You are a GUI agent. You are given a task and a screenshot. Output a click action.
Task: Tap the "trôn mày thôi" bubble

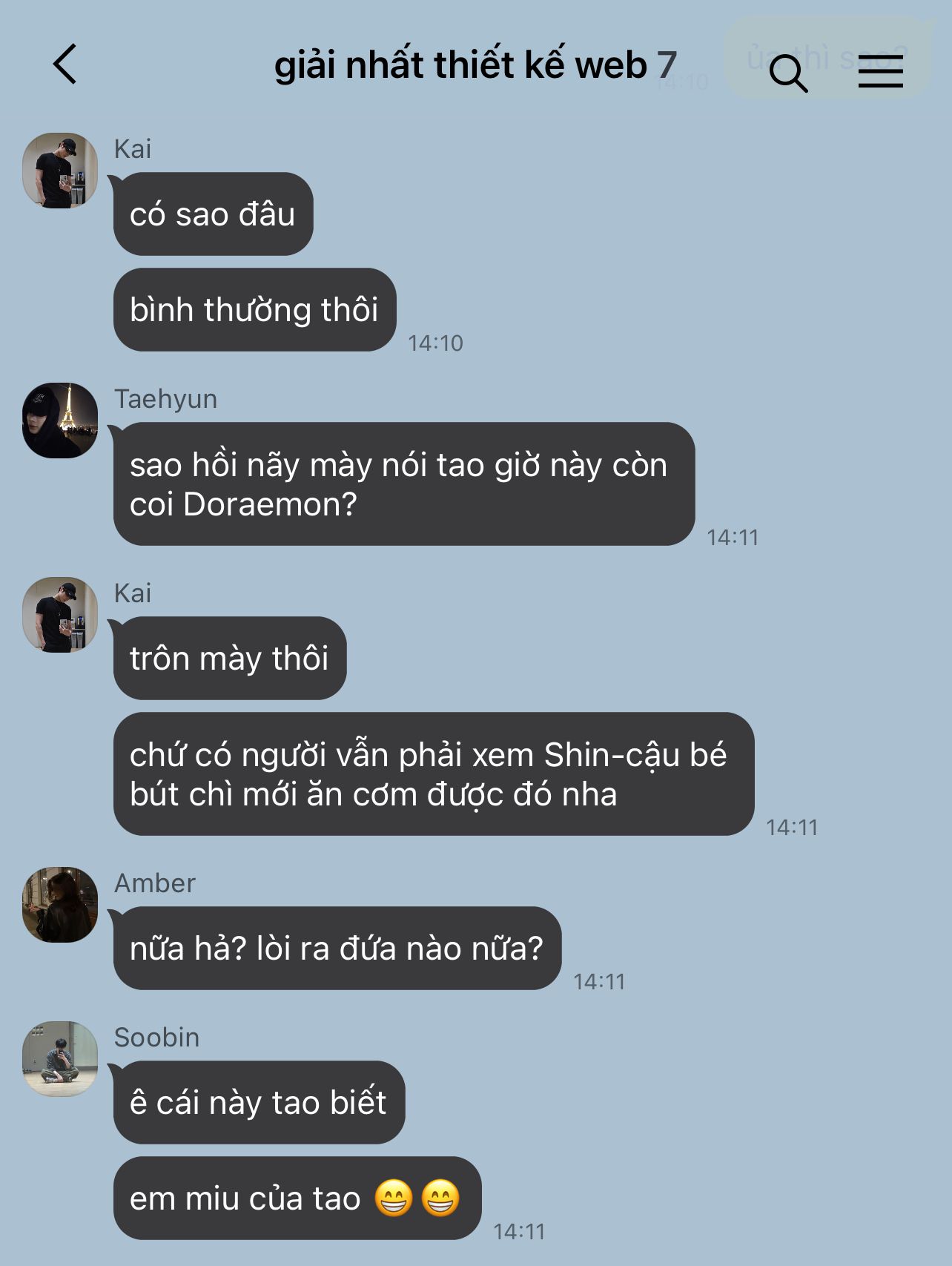(230, 659)
